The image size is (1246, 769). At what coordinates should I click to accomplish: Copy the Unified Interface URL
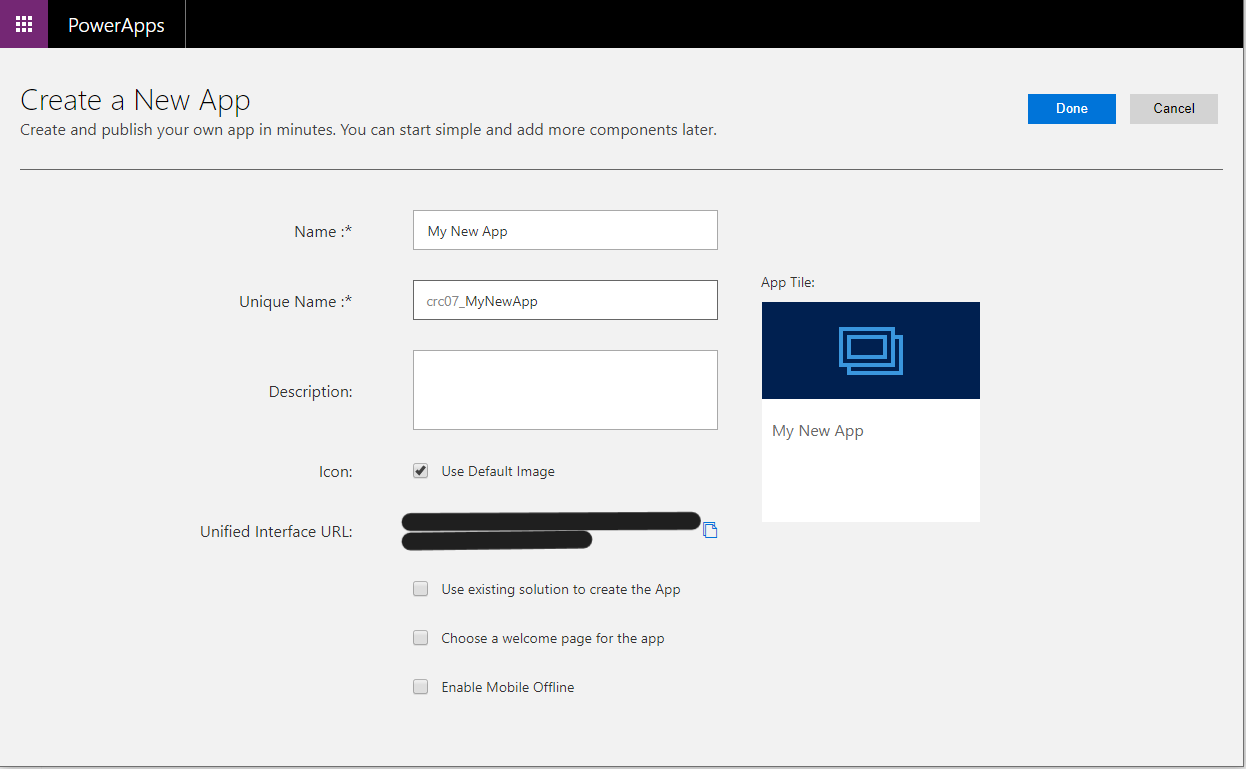[710, 530]
